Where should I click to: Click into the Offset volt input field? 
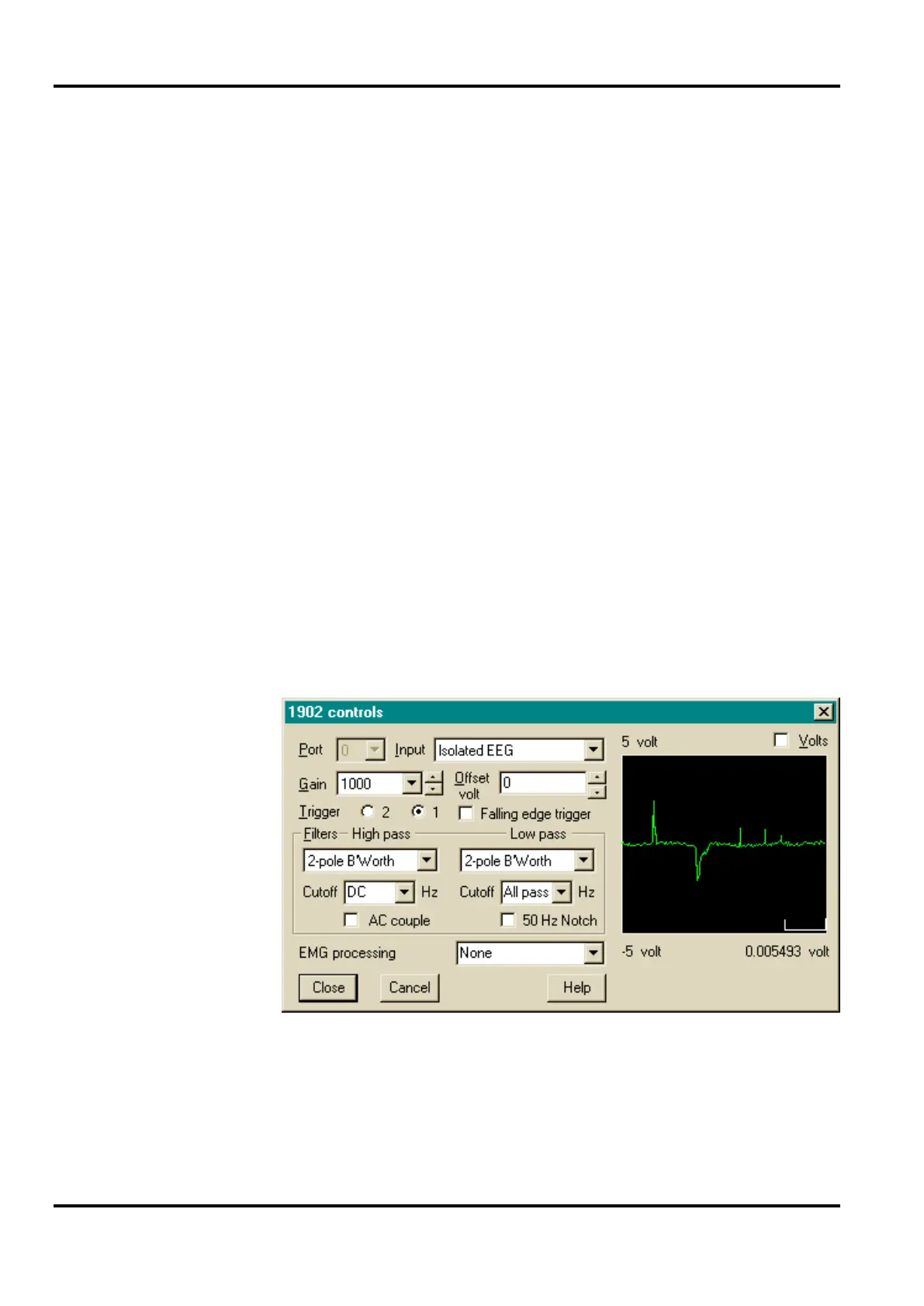click(543, 783)
